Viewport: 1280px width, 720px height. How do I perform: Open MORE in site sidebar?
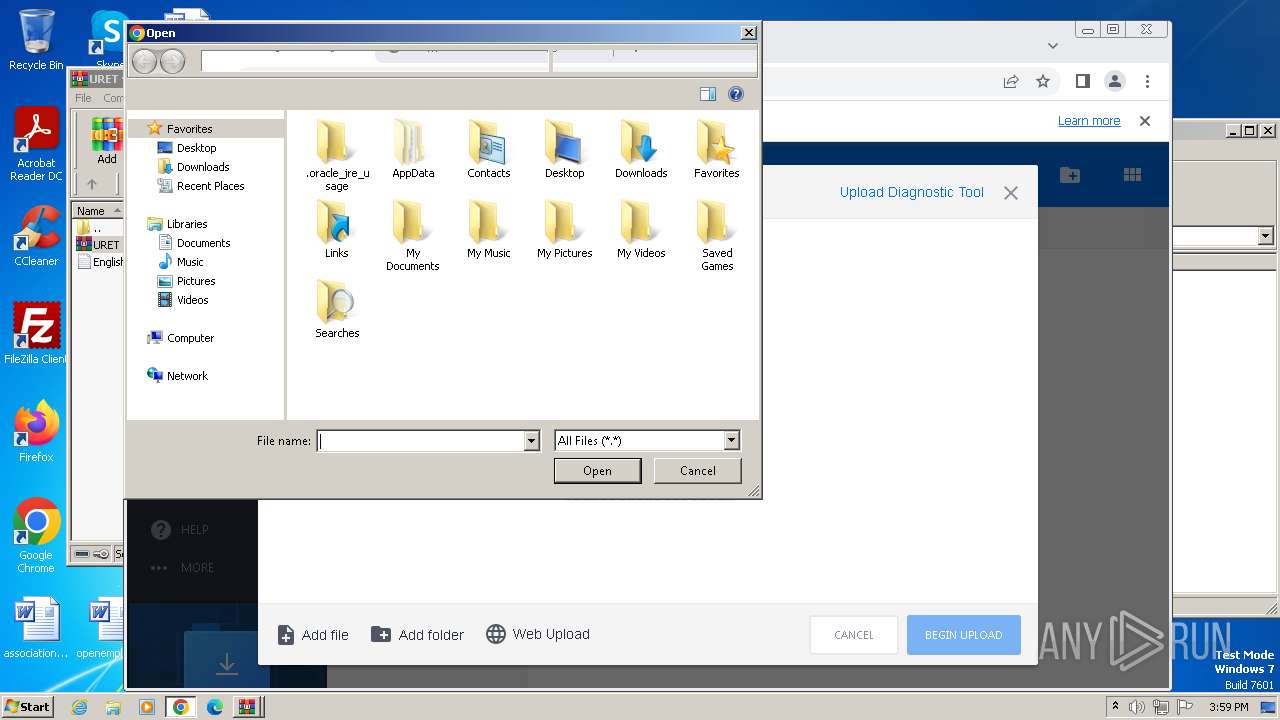182,568
